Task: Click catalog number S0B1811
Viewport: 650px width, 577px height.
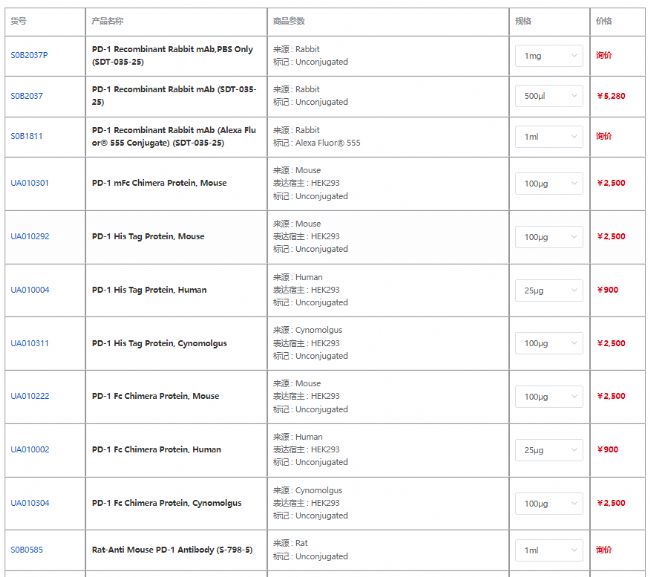Action: pyautogui.click(x=27, y=136)
